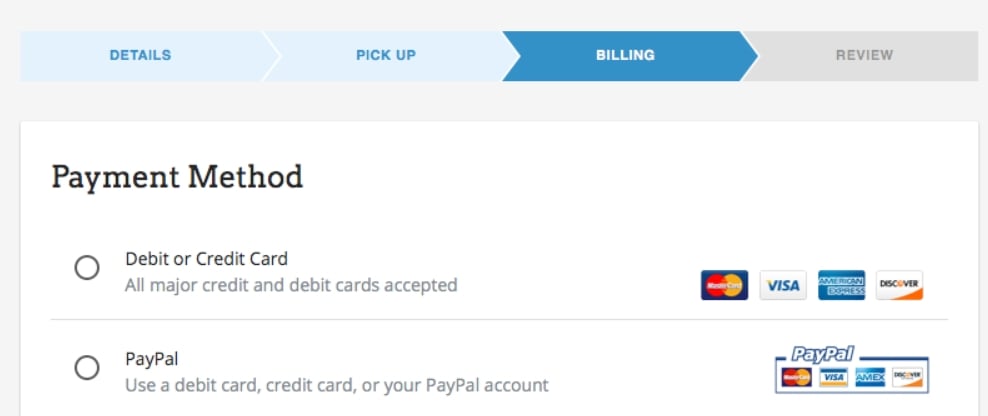Go back to the Details step
This screenshot has height=416, width=988.
click(x=141, y=55)
